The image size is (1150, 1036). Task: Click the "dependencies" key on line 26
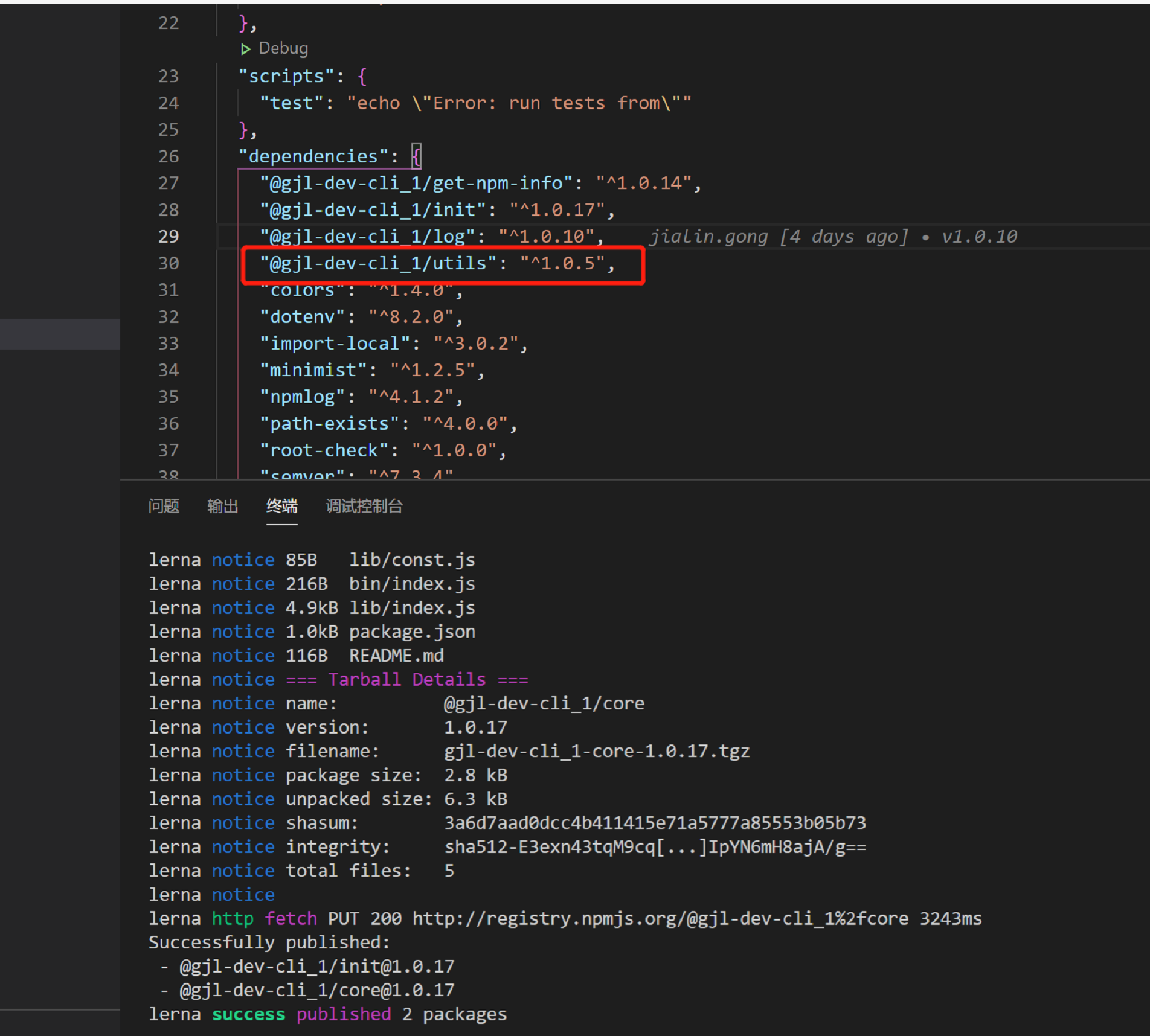[314, 156]
